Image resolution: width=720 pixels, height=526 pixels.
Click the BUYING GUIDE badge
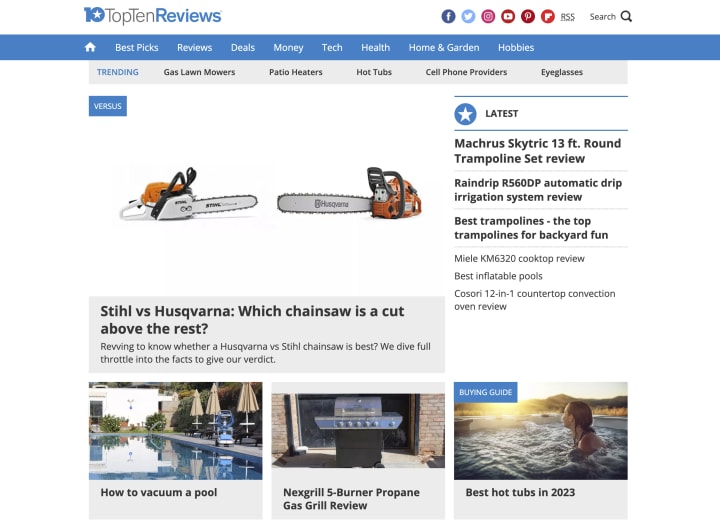(485, 392)
